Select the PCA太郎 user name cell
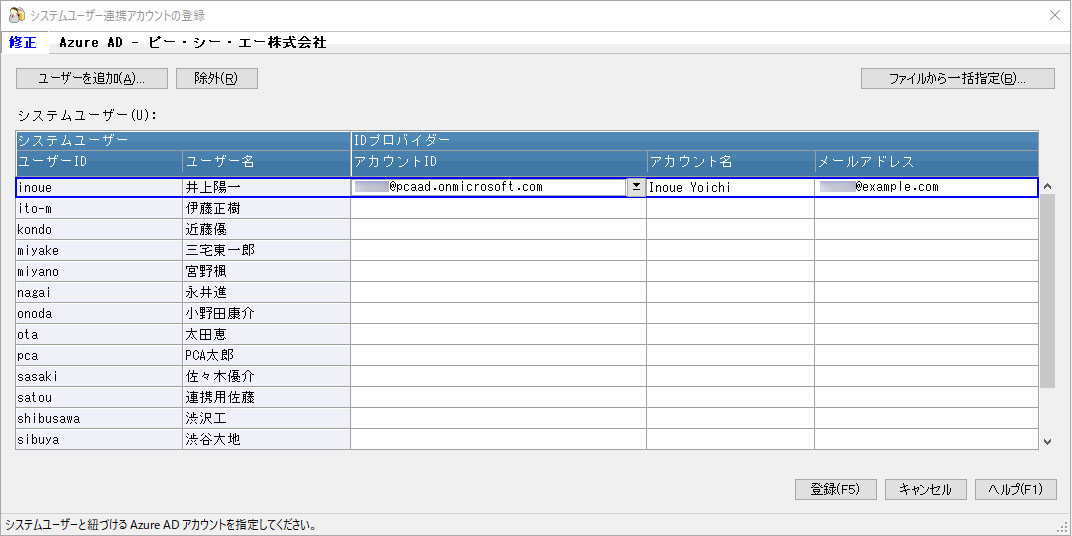1072x536 pixels. tap(266, 355)
